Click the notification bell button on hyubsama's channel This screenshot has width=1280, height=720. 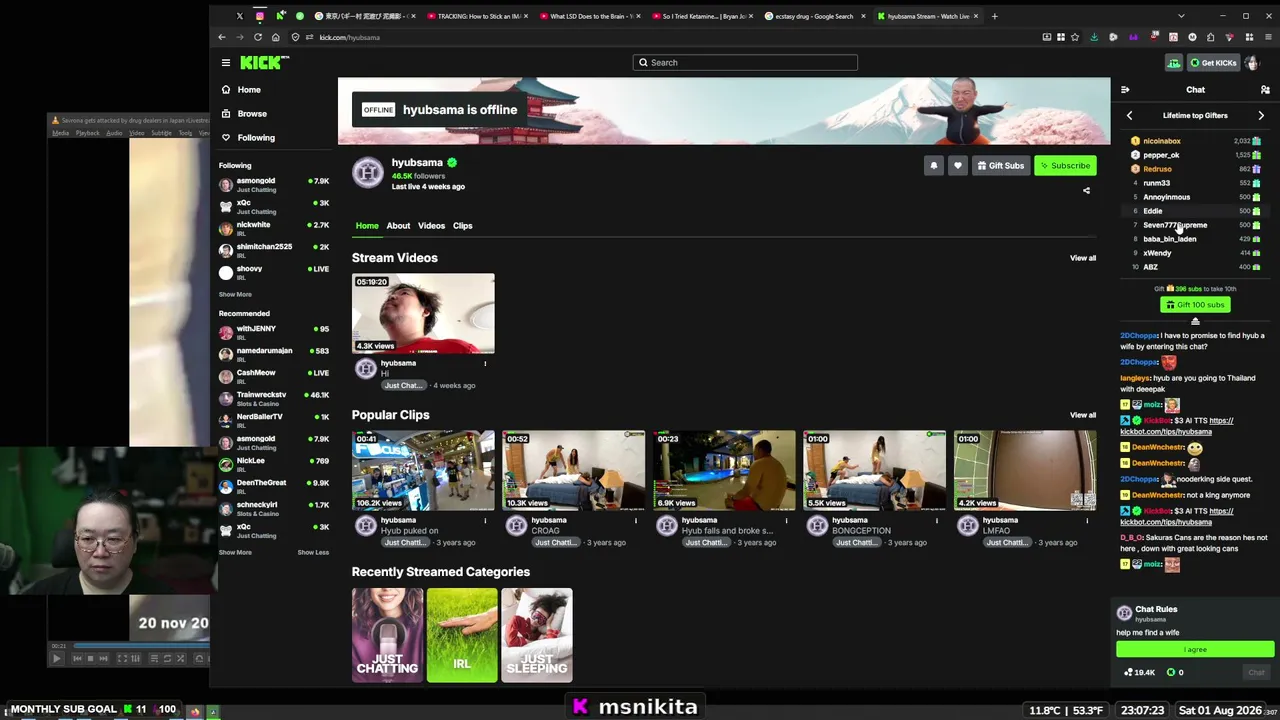934,166
